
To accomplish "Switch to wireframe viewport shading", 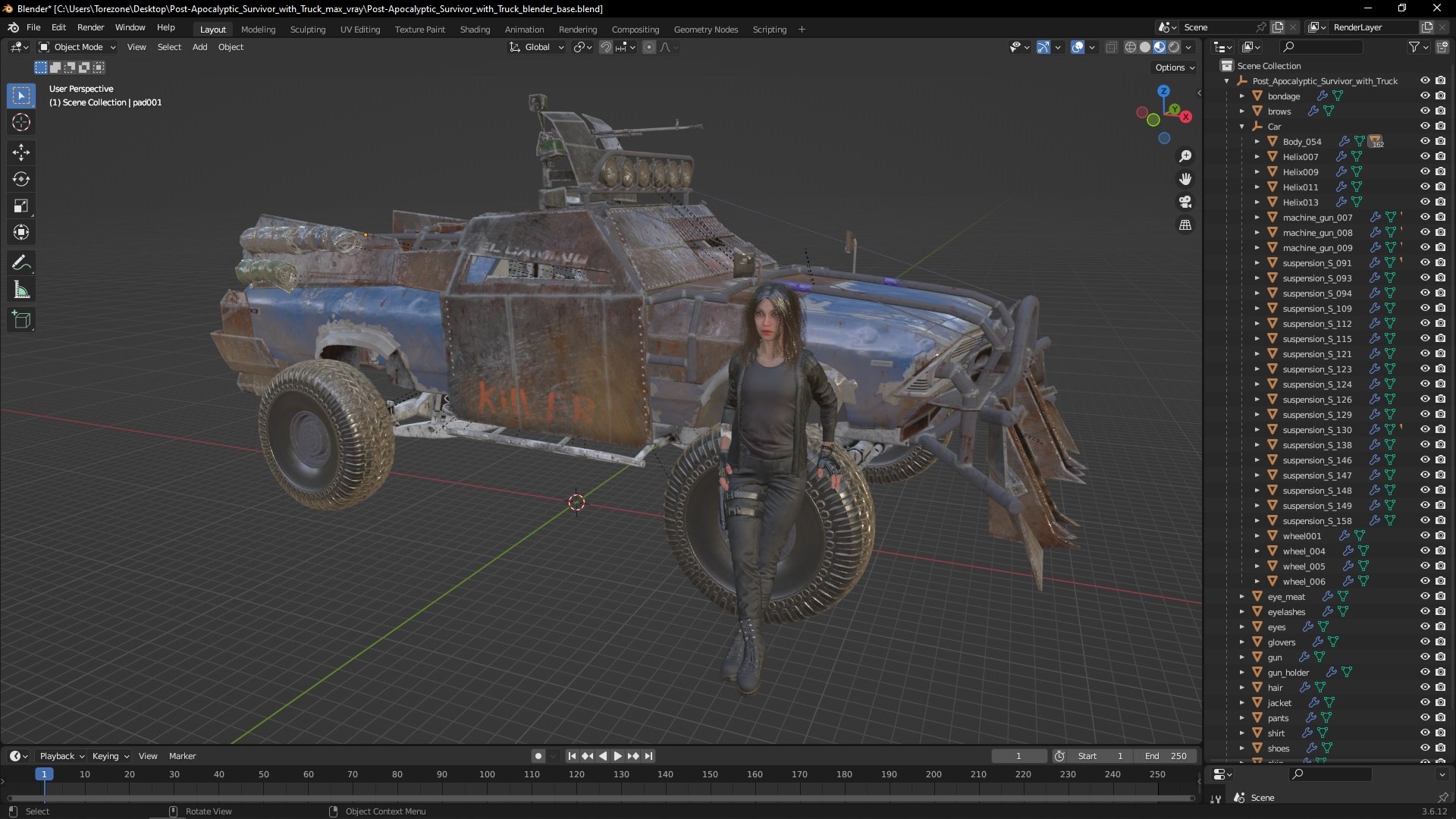I will click(1131, 47).
